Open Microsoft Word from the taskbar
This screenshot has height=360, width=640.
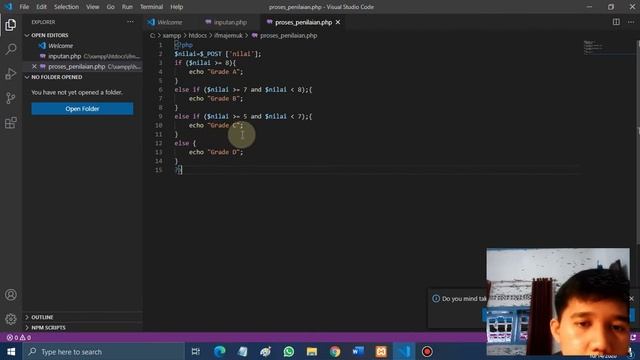pyautogui.click(x=358, y=351)
